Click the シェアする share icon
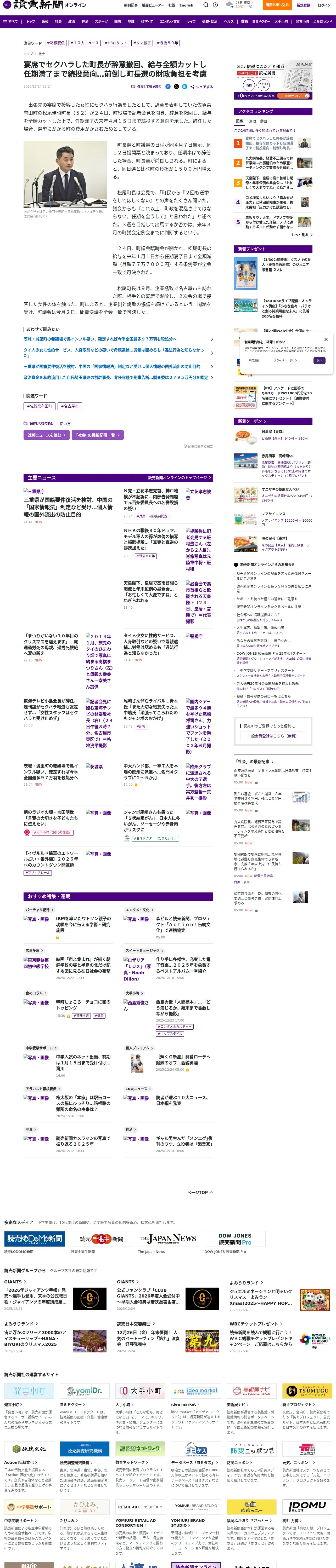This screenshot has width=336, height=1568. pos(202,87)
